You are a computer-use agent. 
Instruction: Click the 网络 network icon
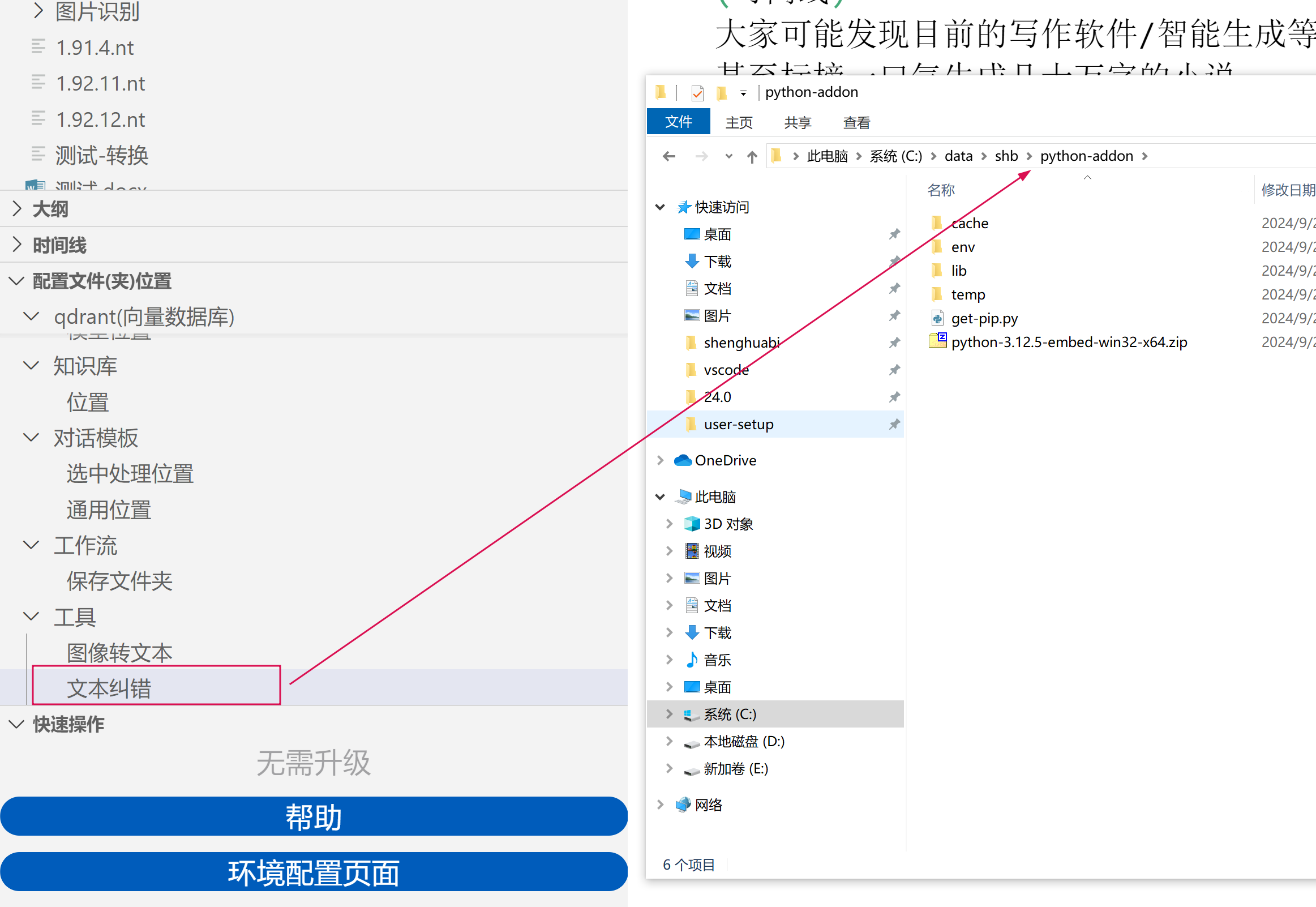tap(683, 805)
